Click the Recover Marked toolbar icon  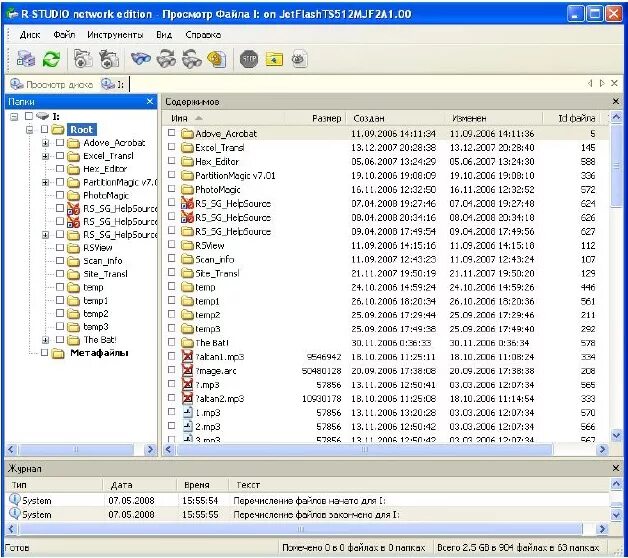pos(109,59)
